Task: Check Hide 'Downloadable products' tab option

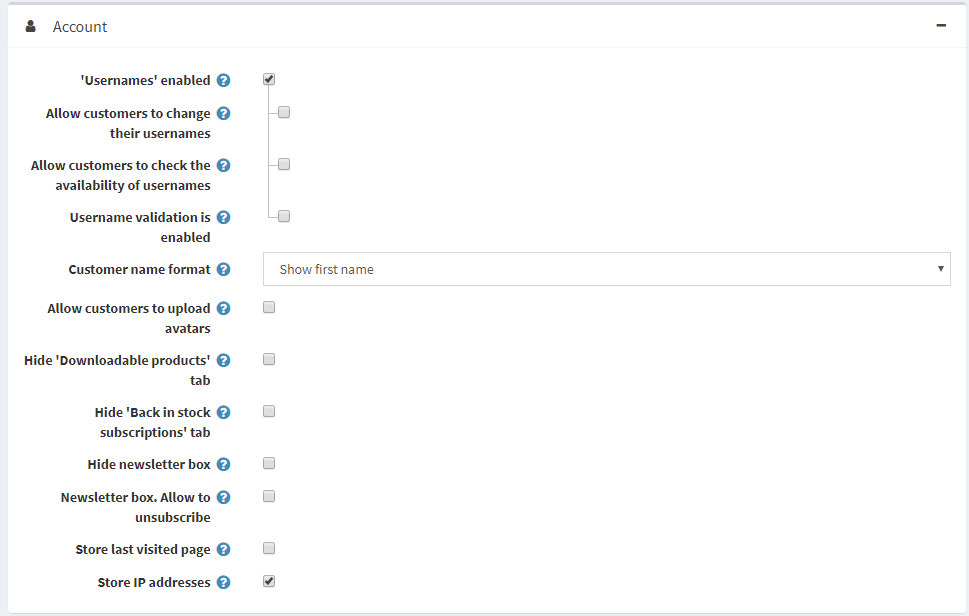Action: tap(269, 359)
